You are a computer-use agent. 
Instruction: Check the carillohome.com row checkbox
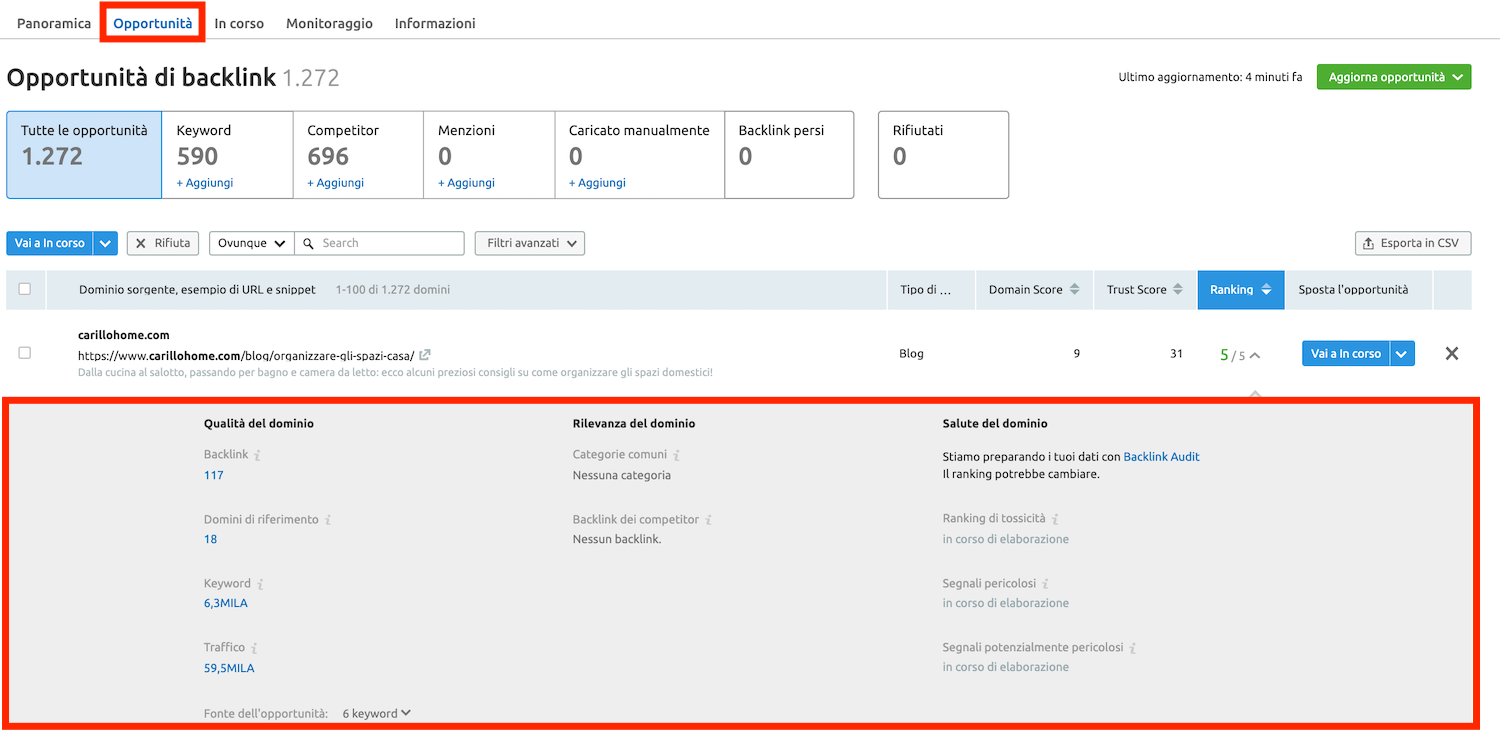coord(25,353)
